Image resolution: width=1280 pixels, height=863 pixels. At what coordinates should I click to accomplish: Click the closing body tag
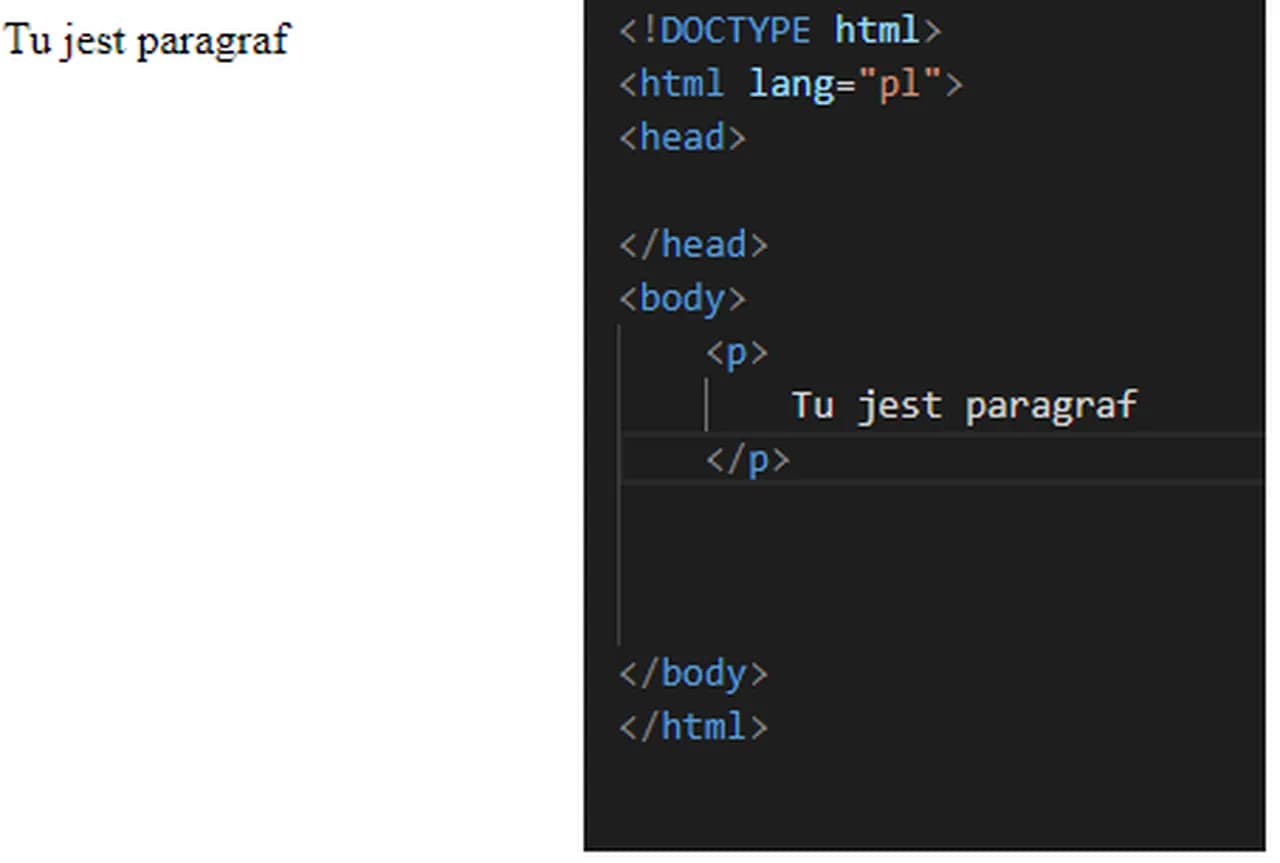tap(693, 673)
